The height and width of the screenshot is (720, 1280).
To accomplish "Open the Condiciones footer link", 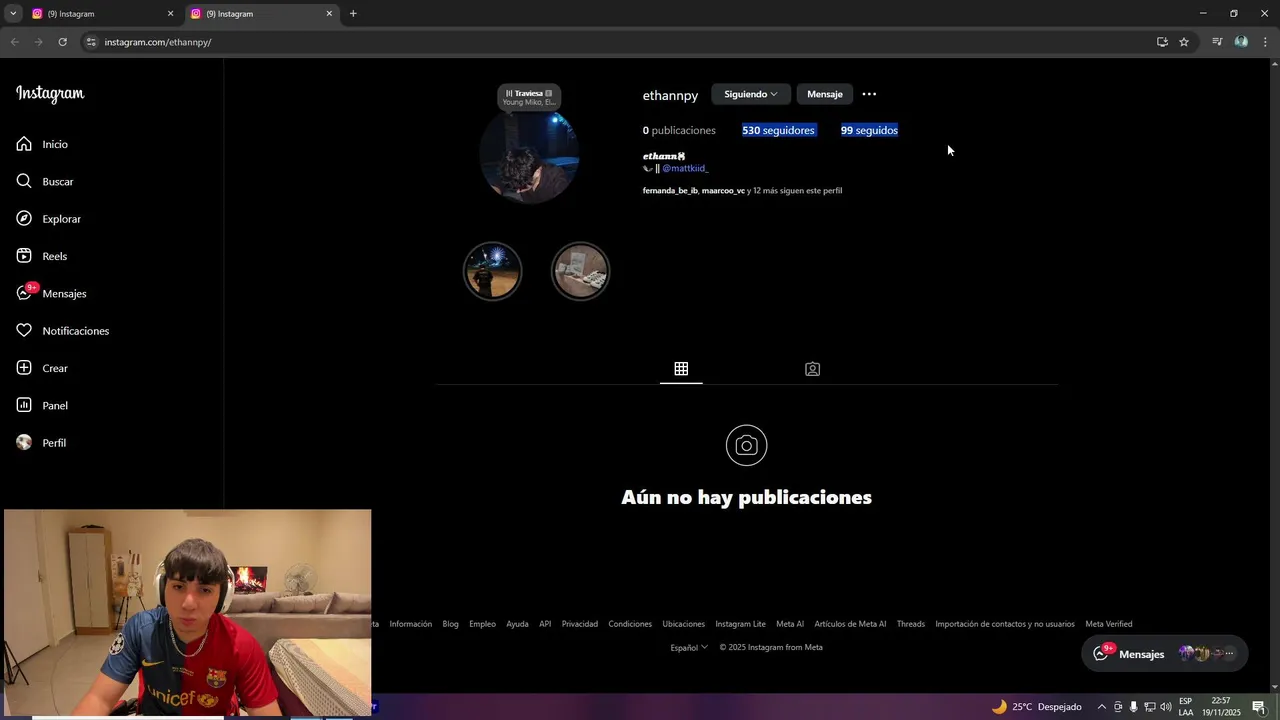I will [x=630, y=624].
